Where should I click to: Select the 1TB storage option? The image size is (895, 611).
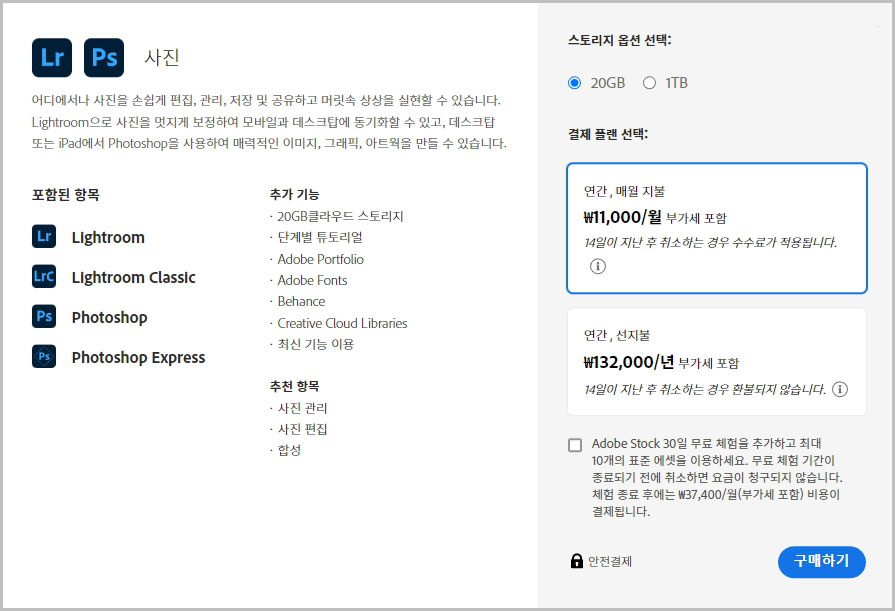pos(649,83)
